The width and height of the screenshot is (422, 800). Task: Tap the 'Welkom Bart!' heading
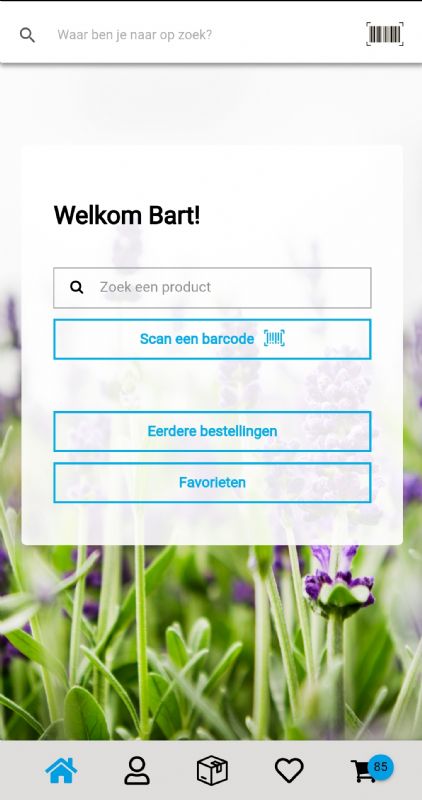(127, 215)
